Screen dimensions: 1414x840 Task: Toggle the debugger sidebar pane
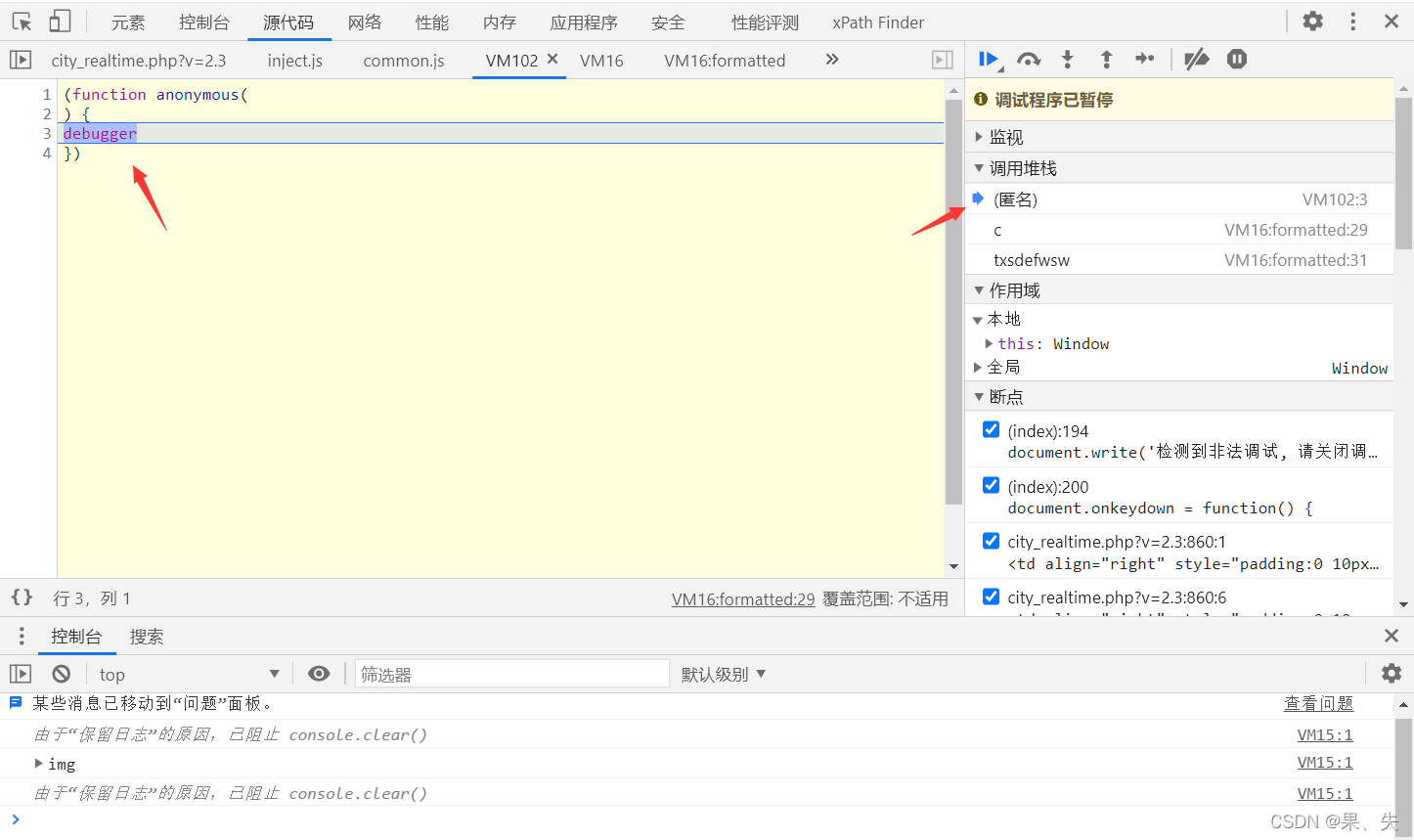(x=943, y=60)
